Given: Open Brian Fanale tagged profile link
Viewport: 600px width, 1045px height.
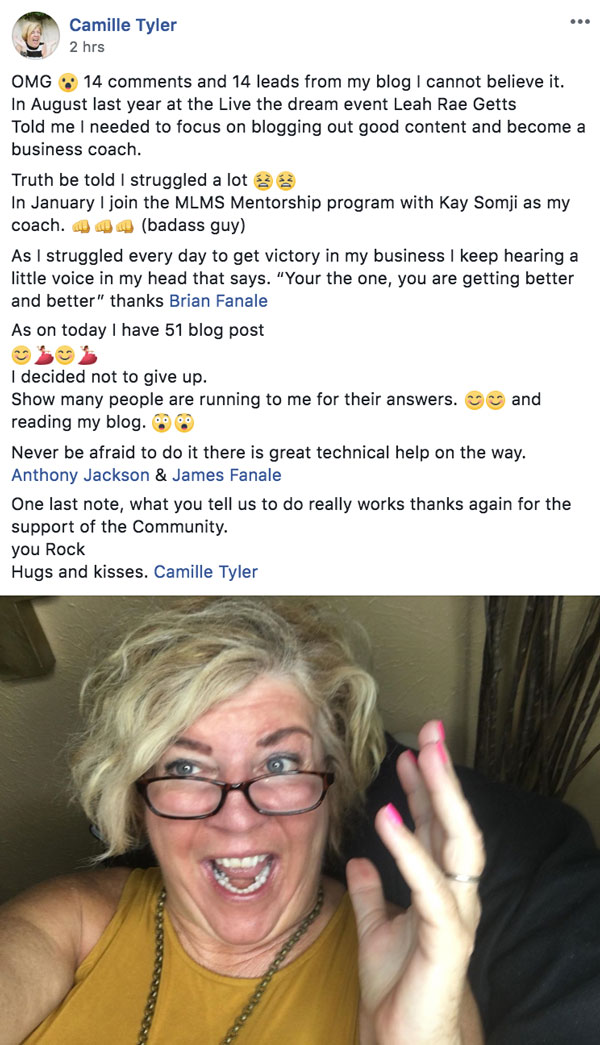Looking at the screenshot, I should tap(219, 301).
